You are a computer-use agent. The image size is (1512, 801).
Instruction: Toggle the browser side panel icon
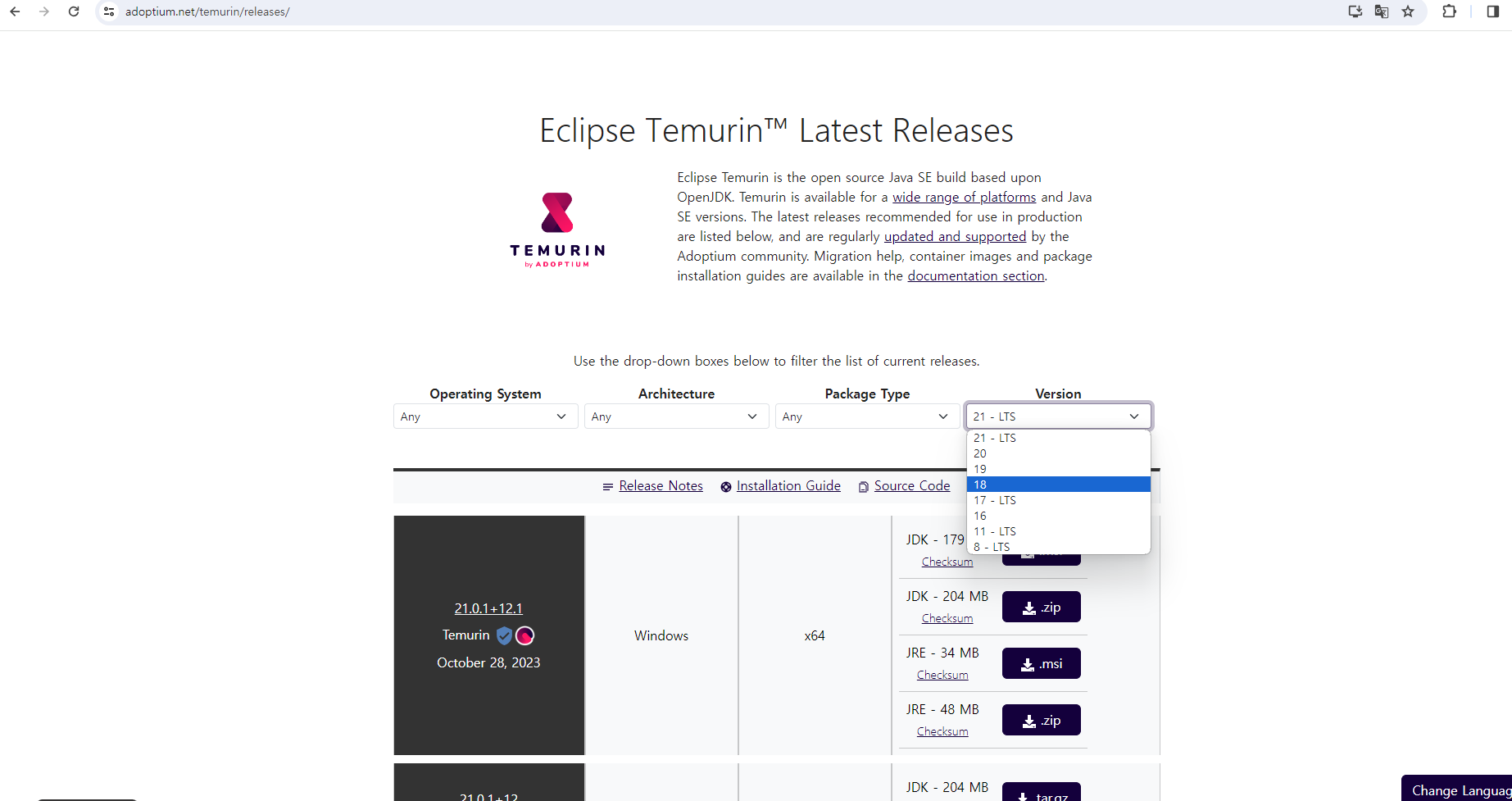coord(1492,11)
